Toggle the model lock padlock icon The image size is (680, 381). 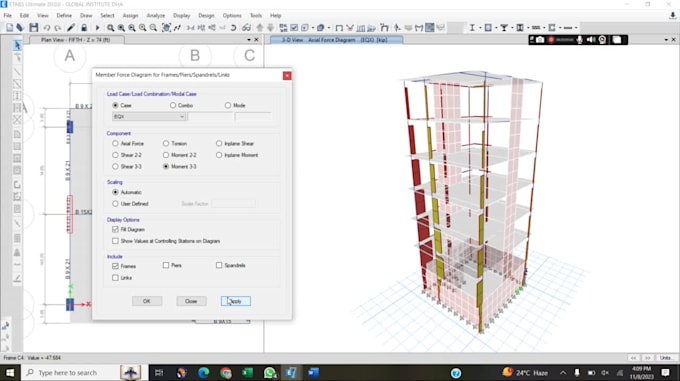[x=84, y=28]
